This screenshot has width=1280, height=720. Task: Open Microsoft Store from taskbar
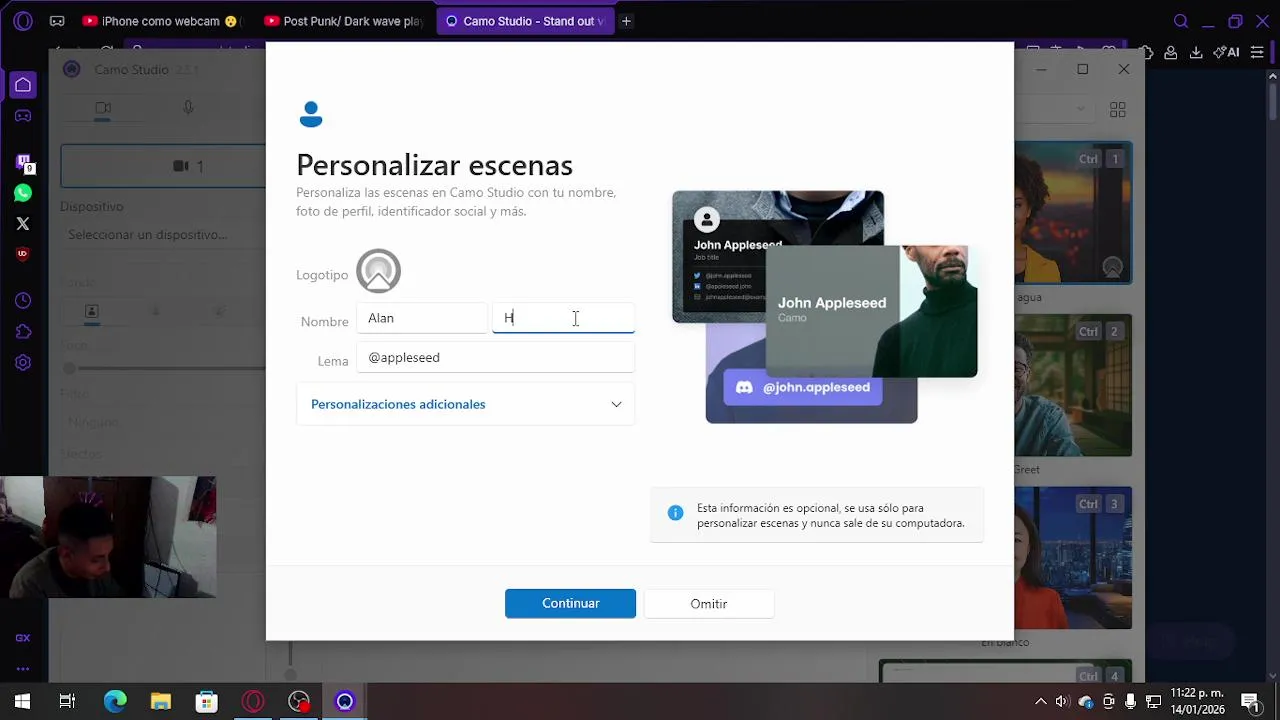coord(207,702)
